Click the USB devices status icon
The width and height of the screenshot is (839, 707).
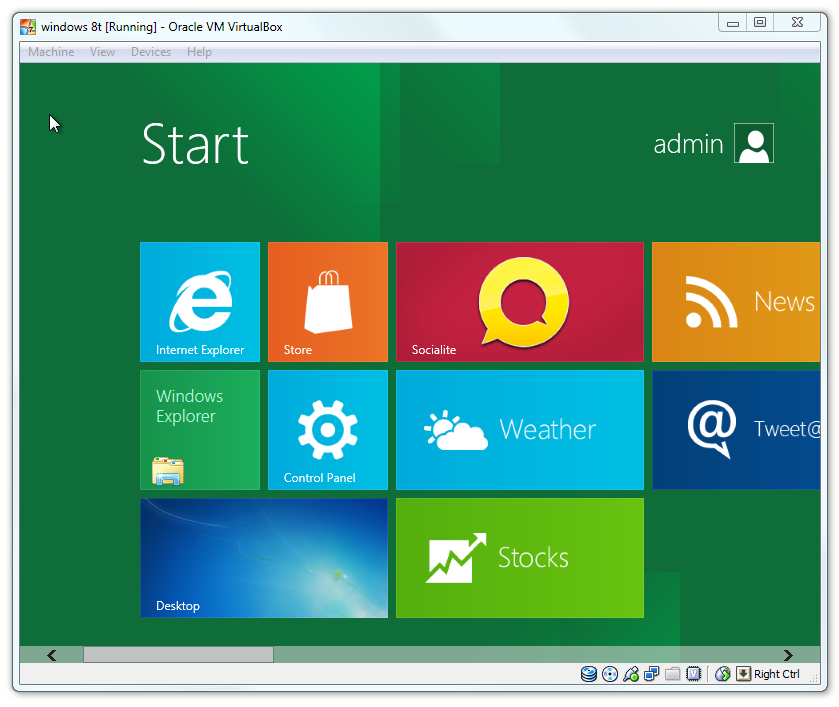pos(631,674)
